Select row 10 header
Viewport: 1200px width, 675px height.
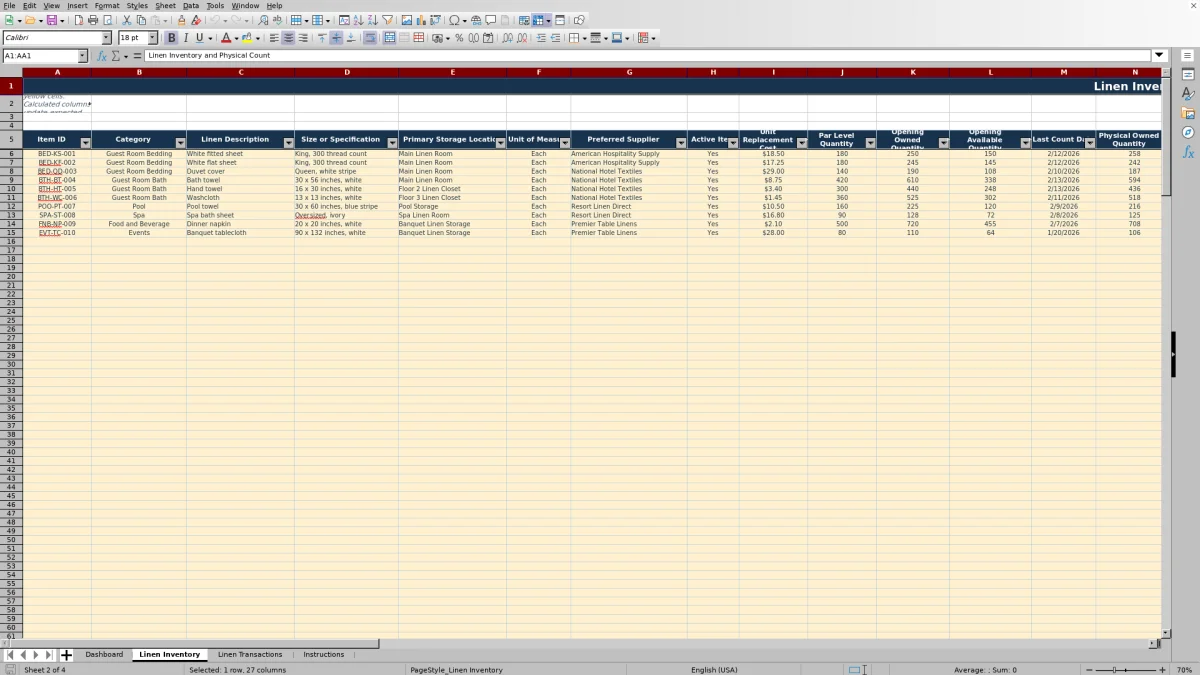click(x=11, y=189)
